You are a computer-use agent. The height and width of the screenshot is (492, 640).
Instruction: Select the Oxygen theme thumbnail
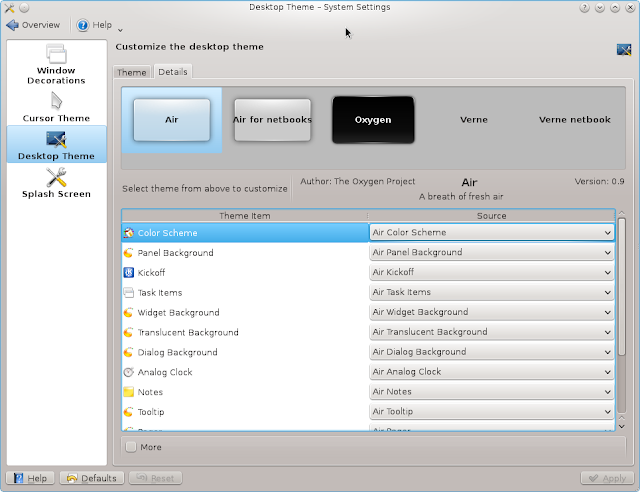tap(373, 120)
